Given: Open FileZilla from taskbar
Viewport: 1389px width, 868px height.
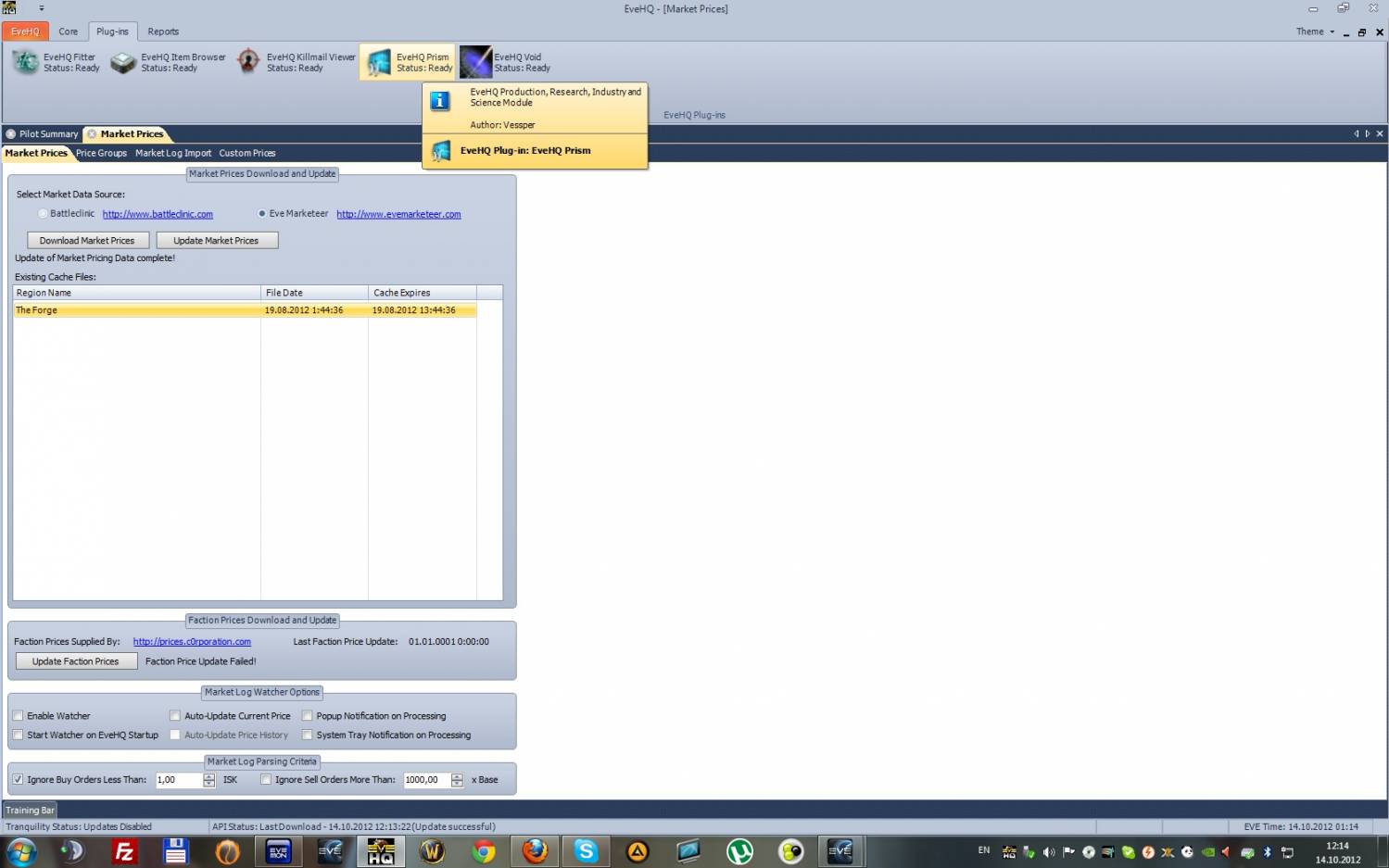Looking at the screenshot, I should tap(124, 851).
